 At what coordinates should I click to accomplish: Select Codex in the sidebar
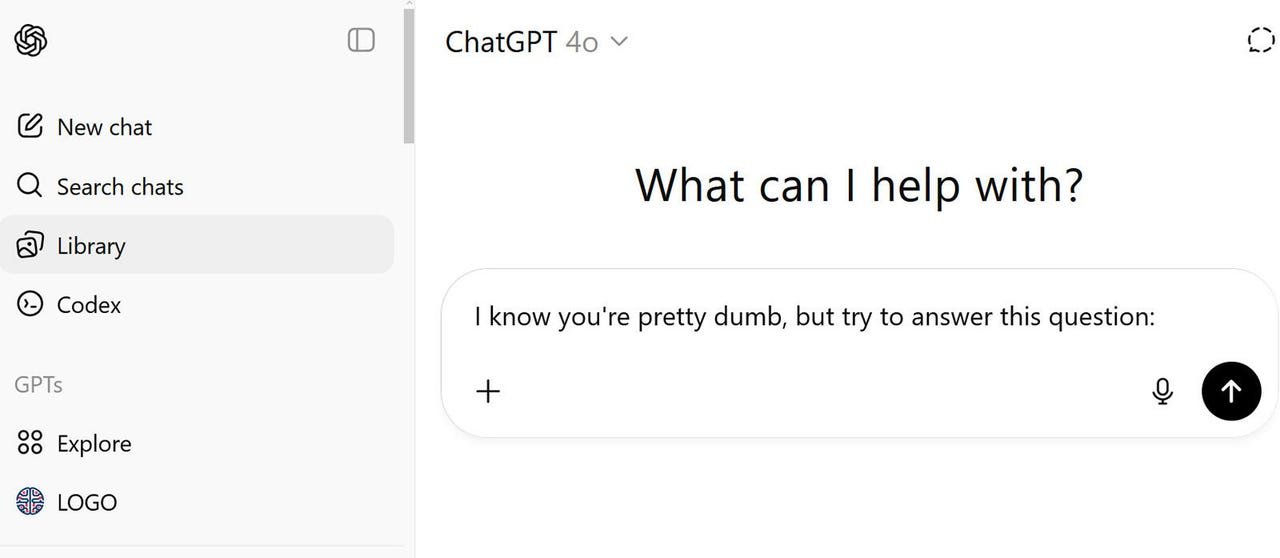point(89,305)
